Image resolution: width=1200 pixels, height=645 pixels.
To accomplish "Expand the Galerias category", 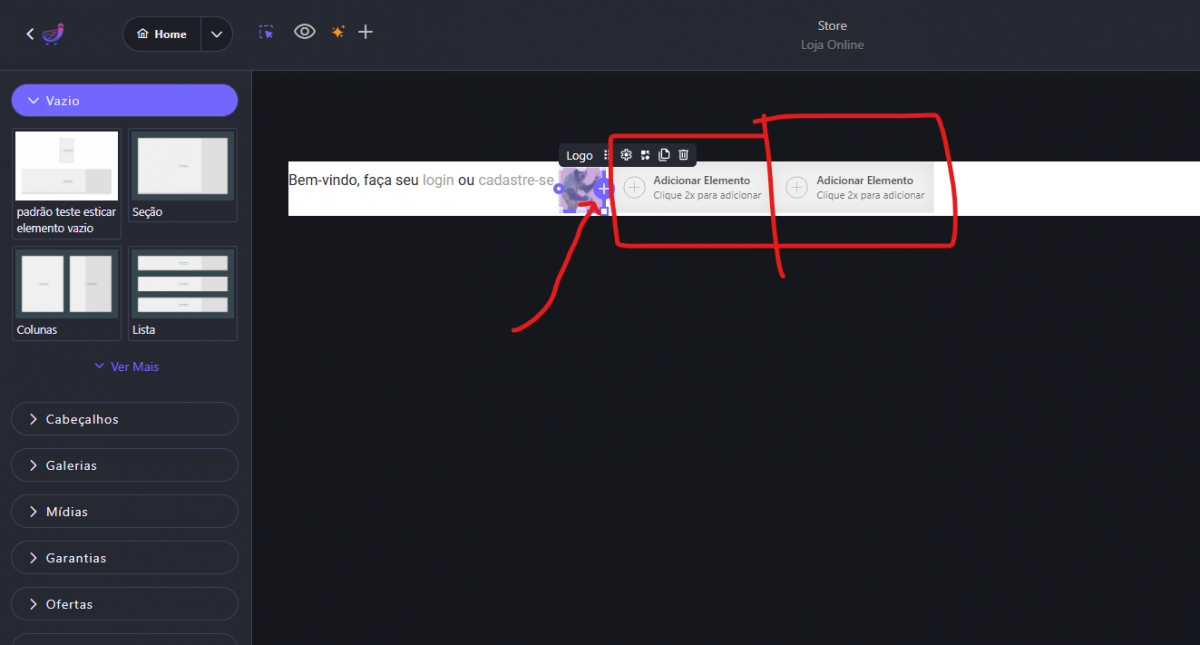I will [x=124, y=465].
